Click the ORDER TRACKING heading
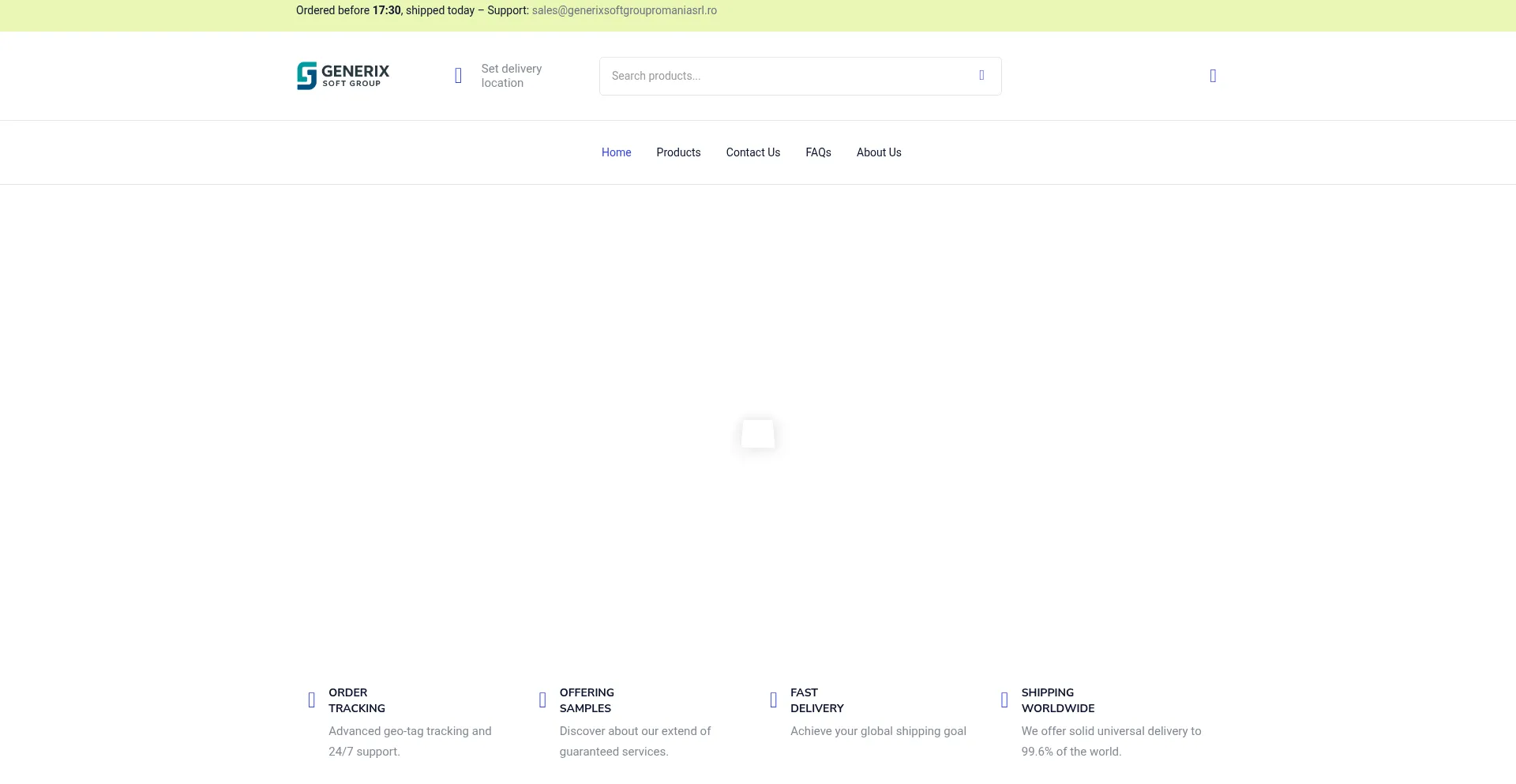This screenshot has width=1516, height=784. [x=357, y=700]
